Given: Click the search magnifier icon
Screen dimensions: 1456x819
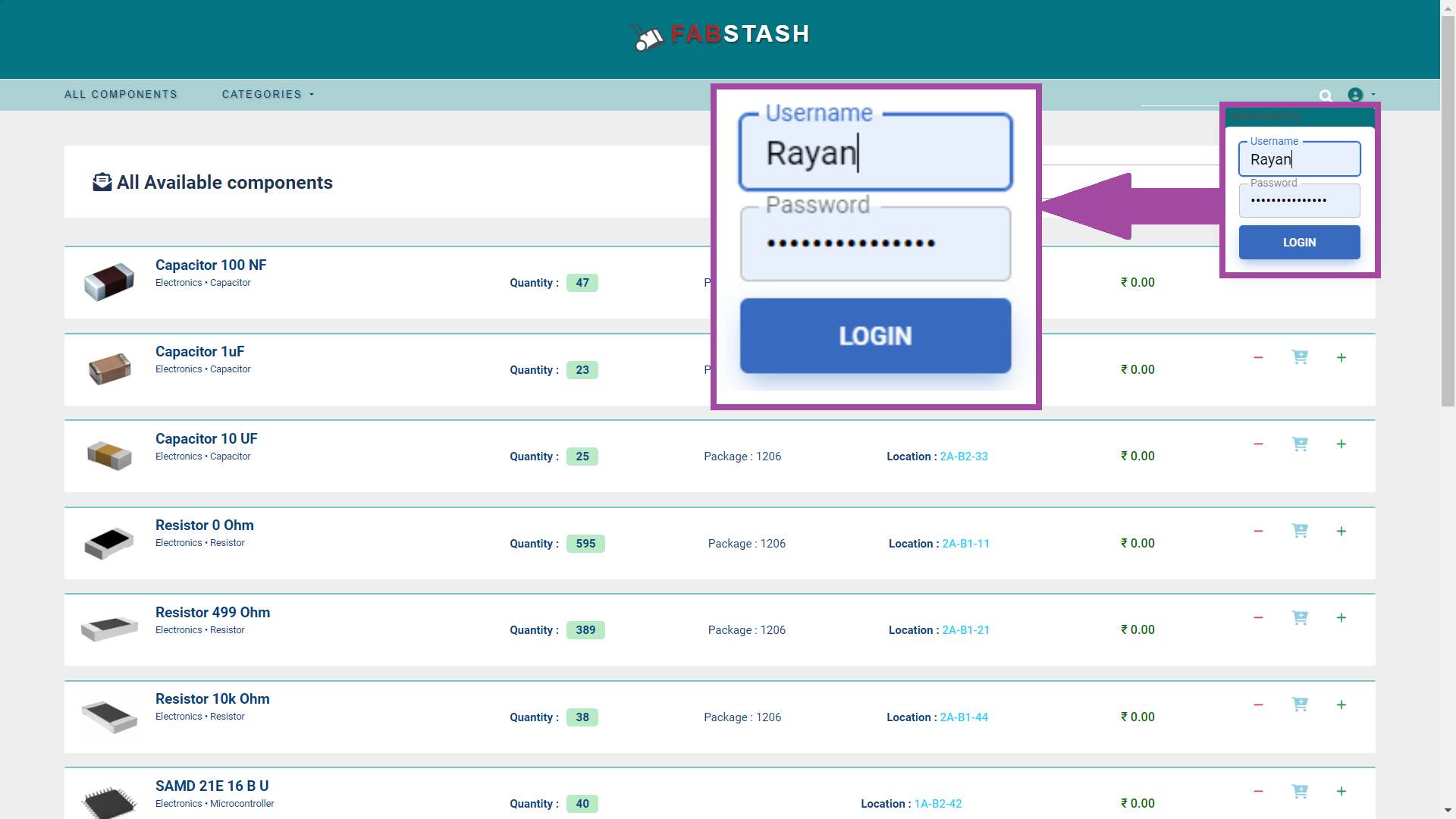Looking at the screenshot, I should [x=1326, y=96].
